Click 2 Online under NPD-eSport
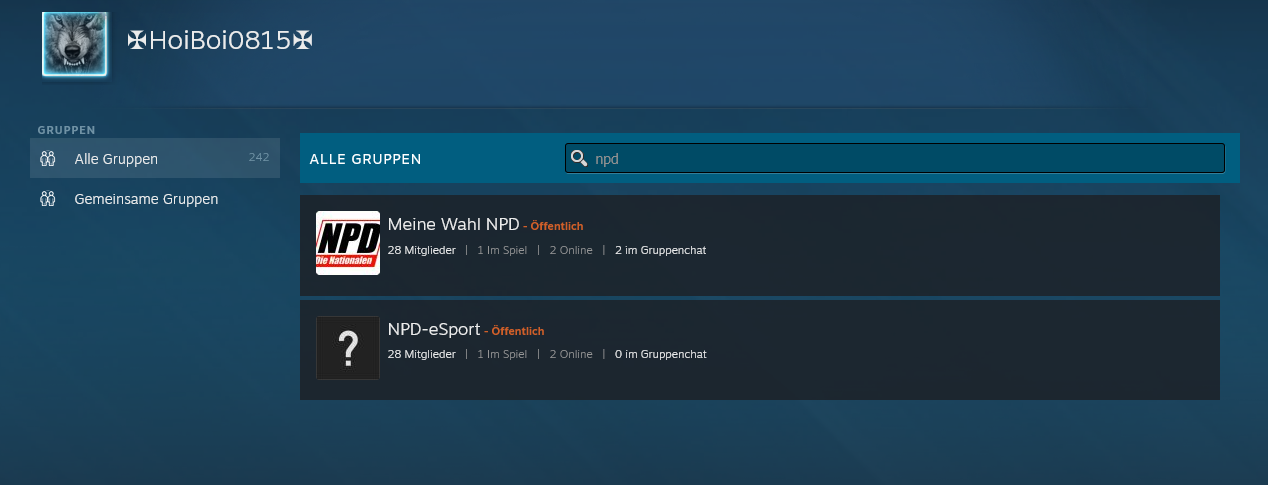Viewport: 1268px width, 485px height. pyautogui.click(x=570, y=354)
